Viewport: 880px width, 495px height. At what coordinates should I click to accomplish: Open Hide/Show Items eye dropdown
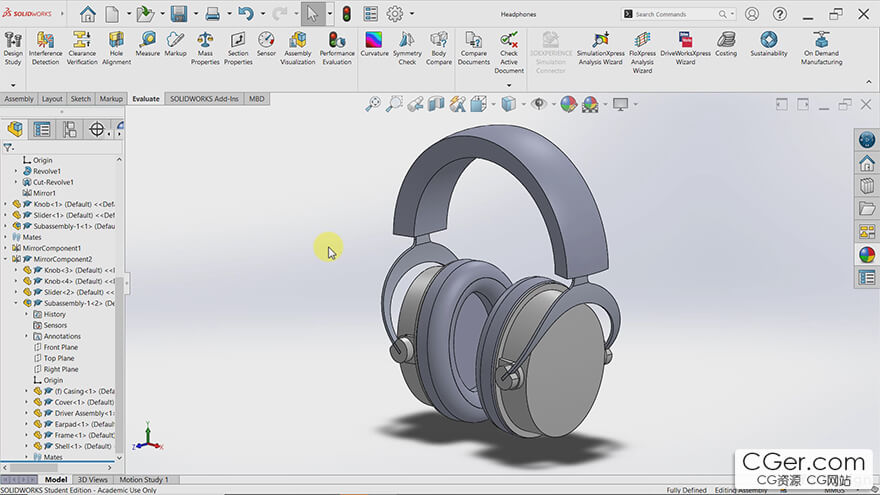tap(553, 104)
